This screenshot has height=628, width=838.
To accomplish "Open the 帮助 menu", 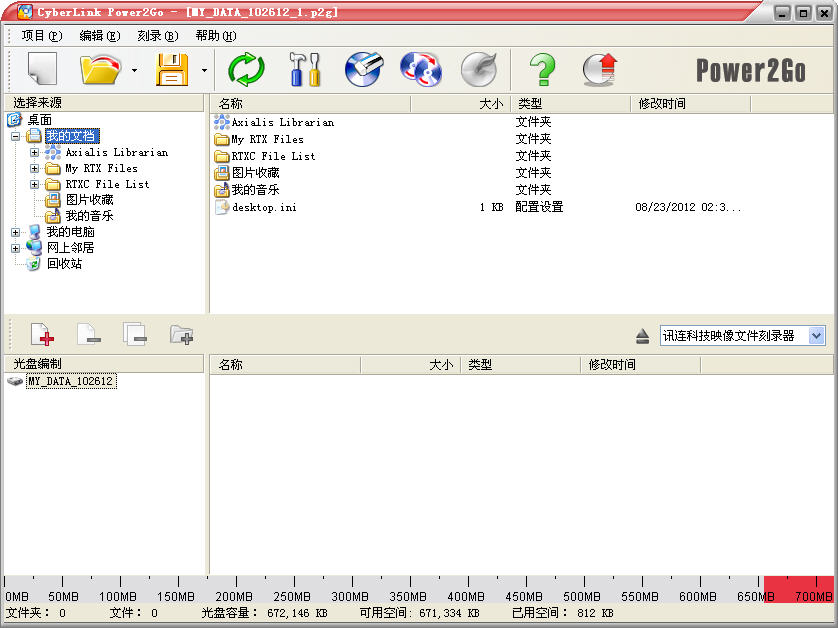I will point(215,35).
